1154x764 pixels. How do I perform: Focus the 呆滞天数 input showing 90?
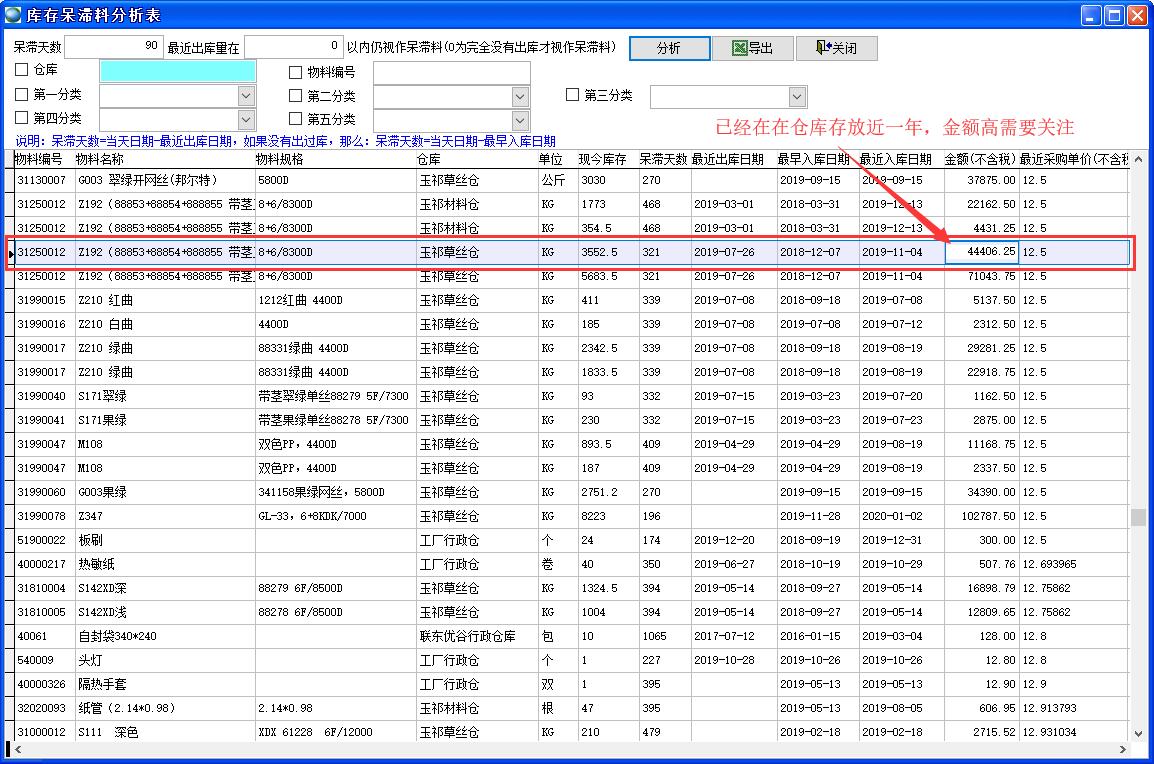[x=114, y=46]
